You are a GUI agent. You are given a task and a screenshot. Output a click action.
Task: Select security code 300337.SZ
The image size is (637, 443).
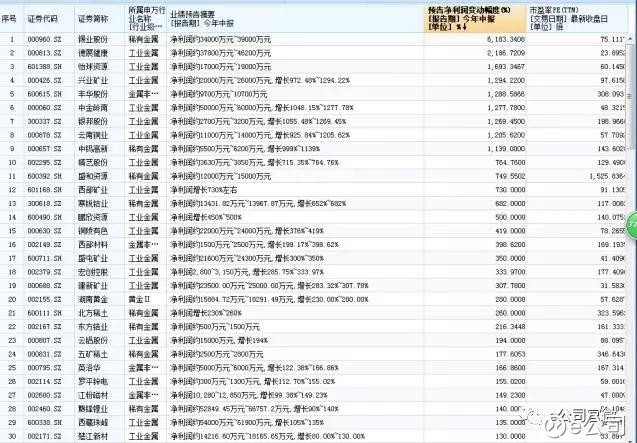coord(45,122)
